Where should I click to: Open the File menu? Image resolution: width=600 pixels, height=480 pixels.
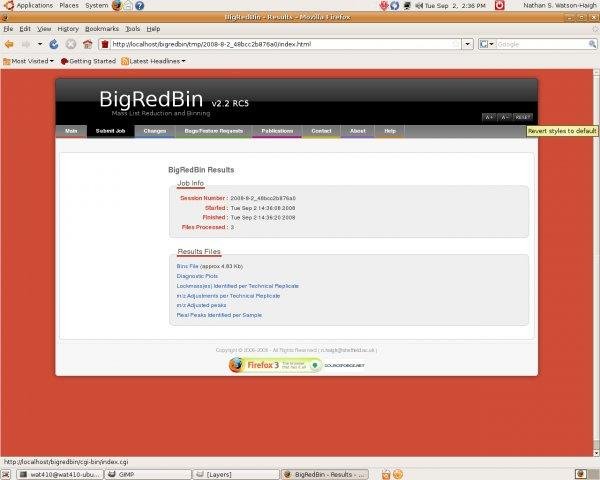point(8,29)
